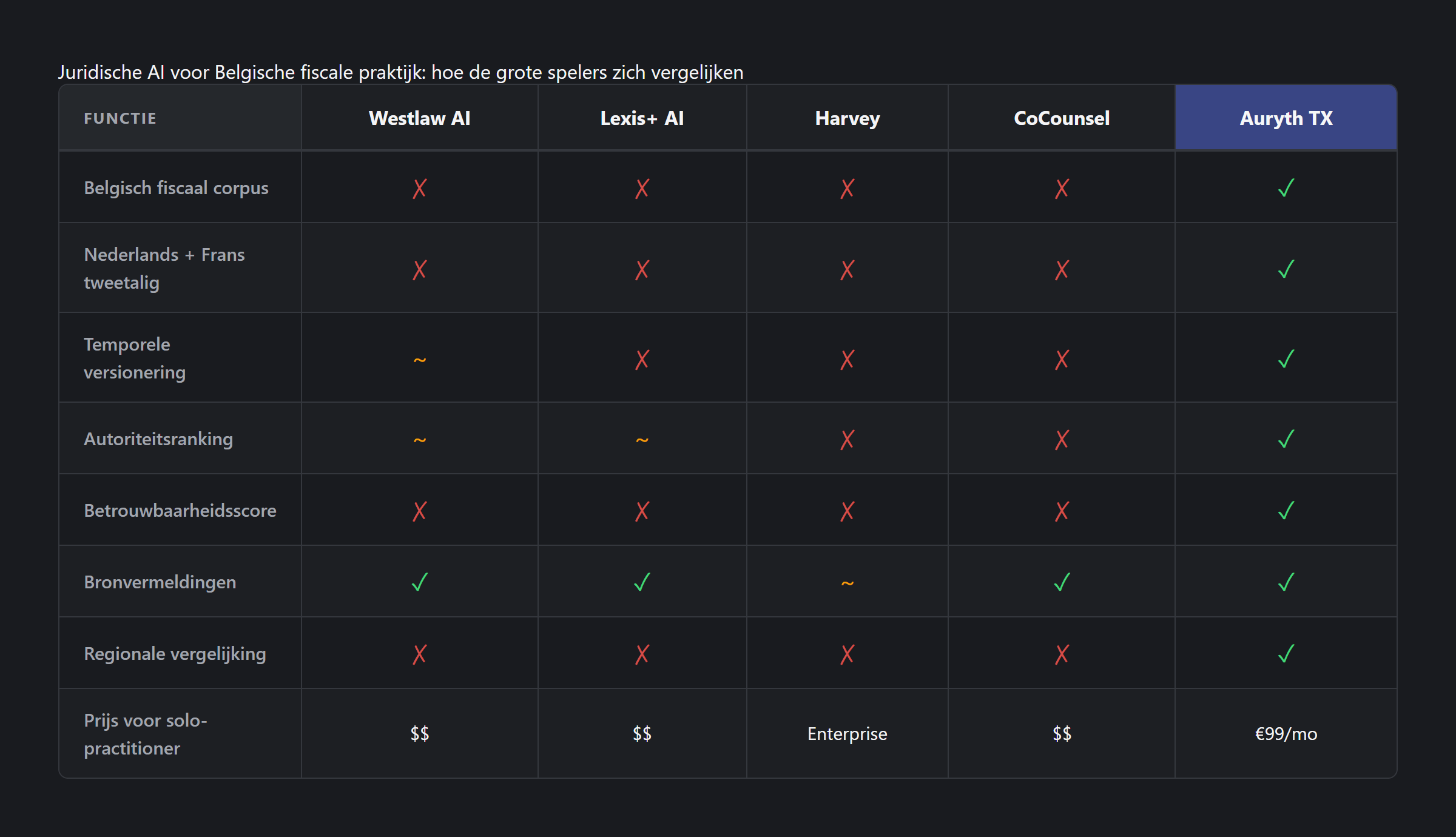Click the €99/mo price for Auryth TX

(x=1286, y=734)
